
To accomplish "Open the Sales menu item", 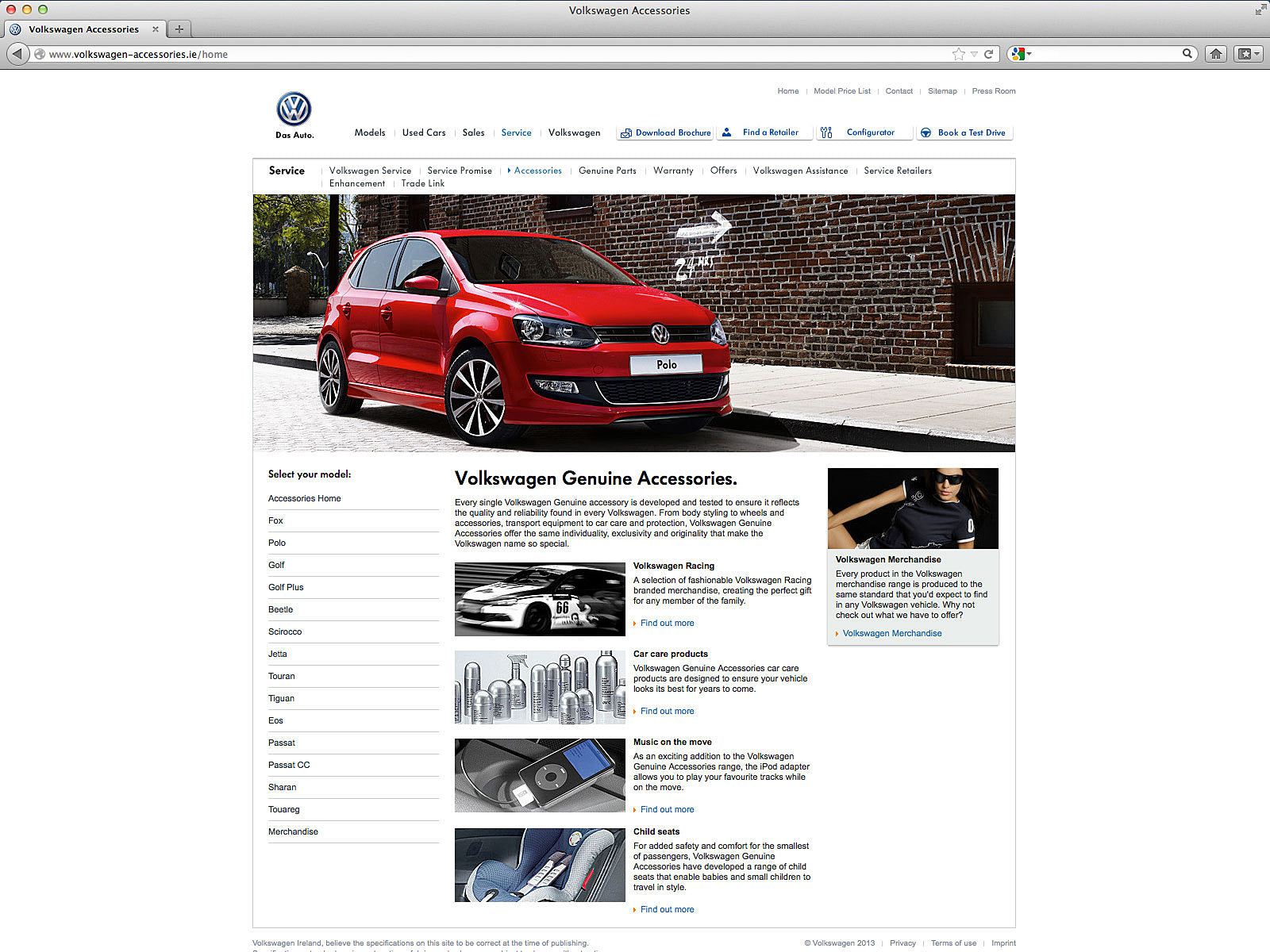I will (x=474, y=132).
